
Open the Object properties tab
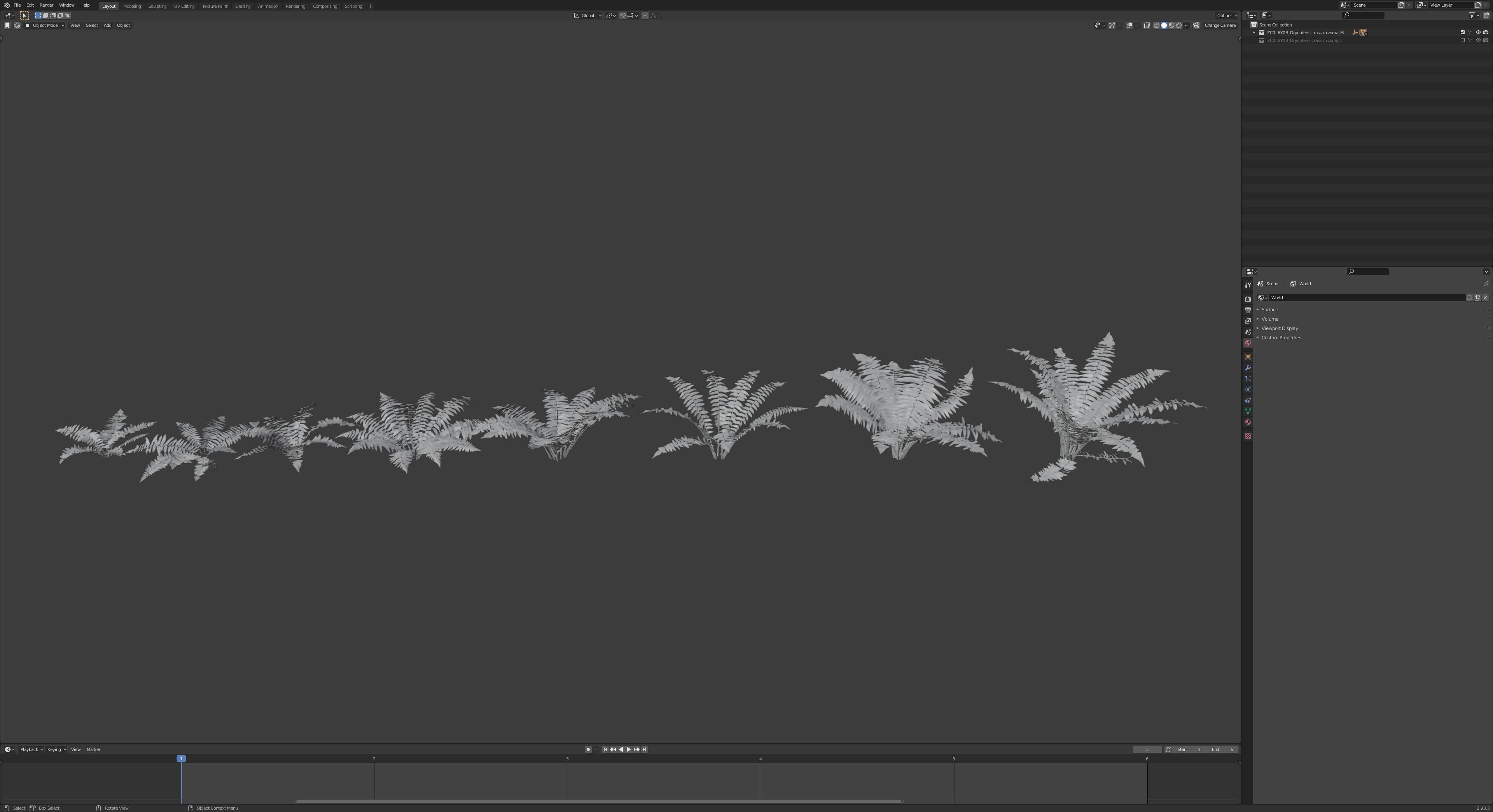click(x=1248, y=357)
